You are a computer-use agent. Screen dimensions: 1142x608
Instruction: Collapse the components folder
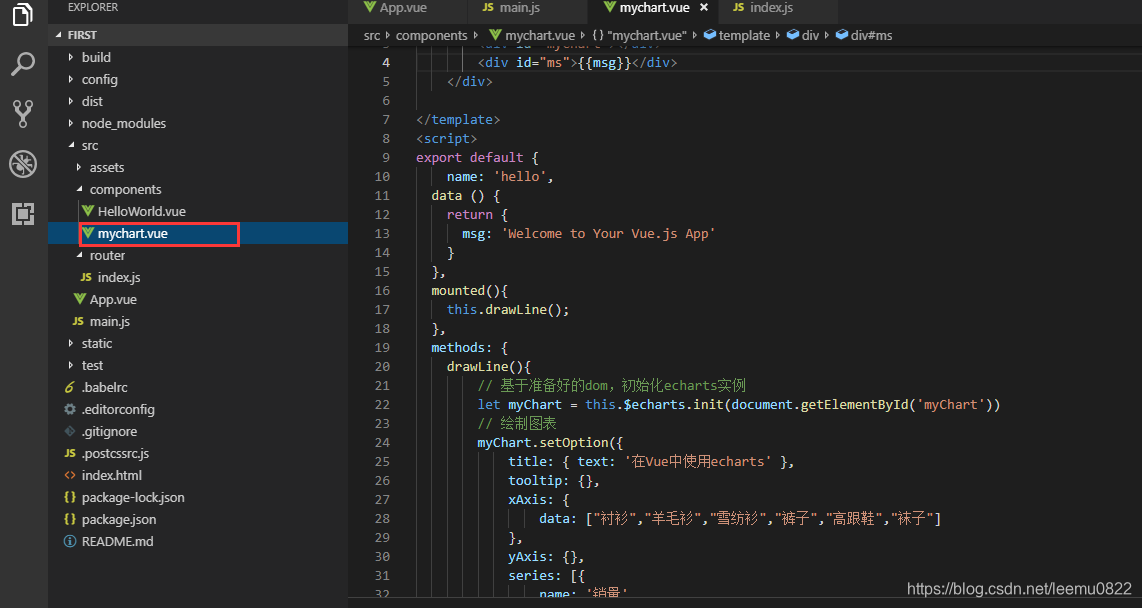(79, 189)
